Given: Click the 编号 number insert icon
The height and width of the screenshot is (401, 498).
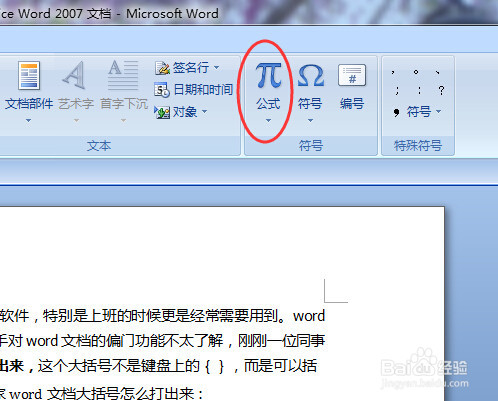Looking at the screenshot, I should coord(352,75).
